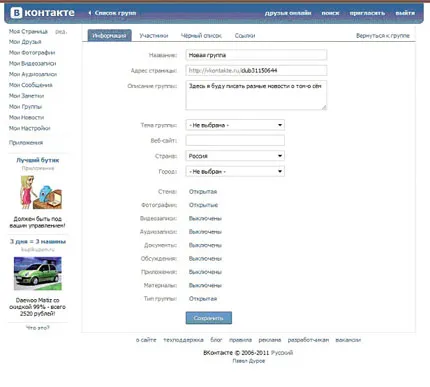Go back to the group list link
The height and width of the screenshot is (387, 430).
point(112,13)
